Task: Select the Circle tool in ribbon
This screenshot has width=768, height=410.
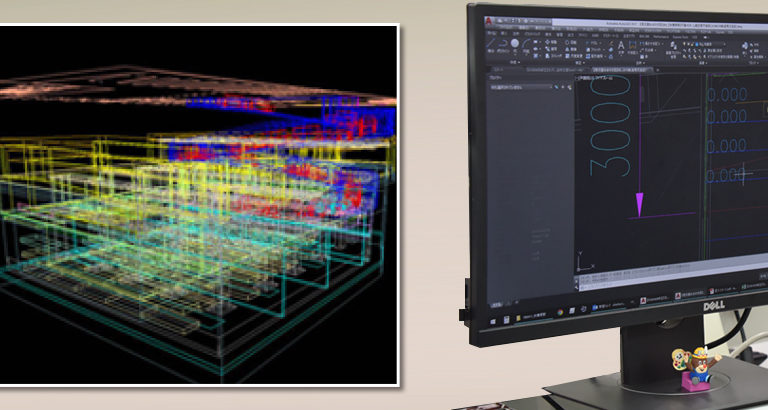Action: [515, 43]
